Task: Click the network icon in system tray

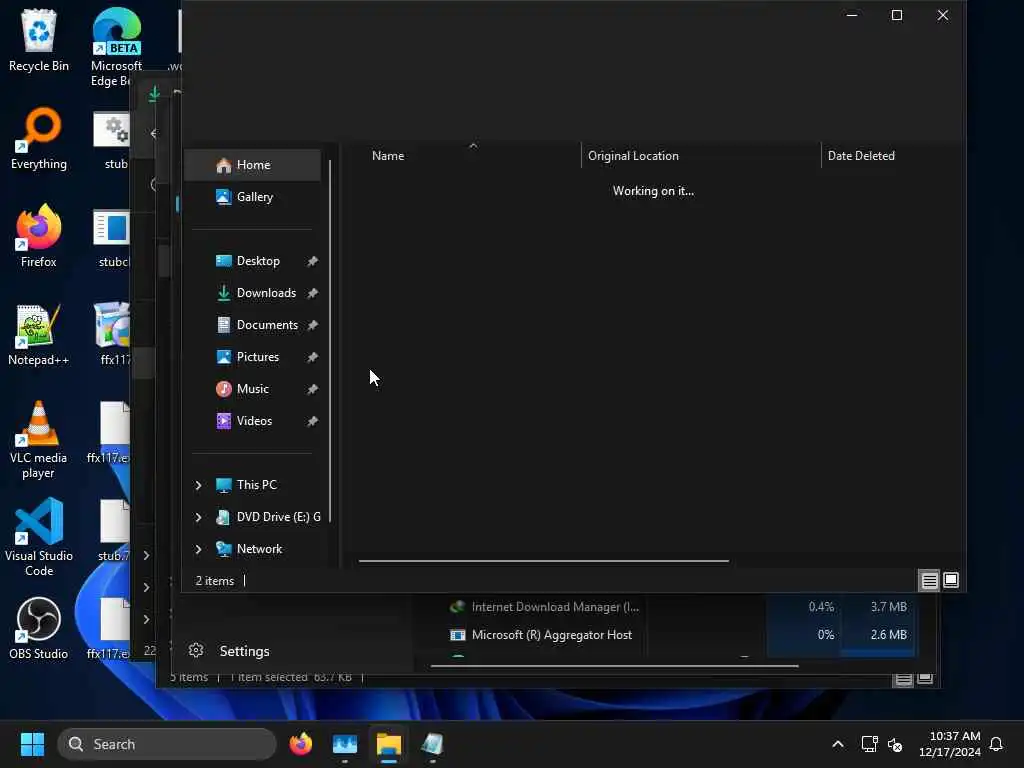Action: [x=869, y=744]
